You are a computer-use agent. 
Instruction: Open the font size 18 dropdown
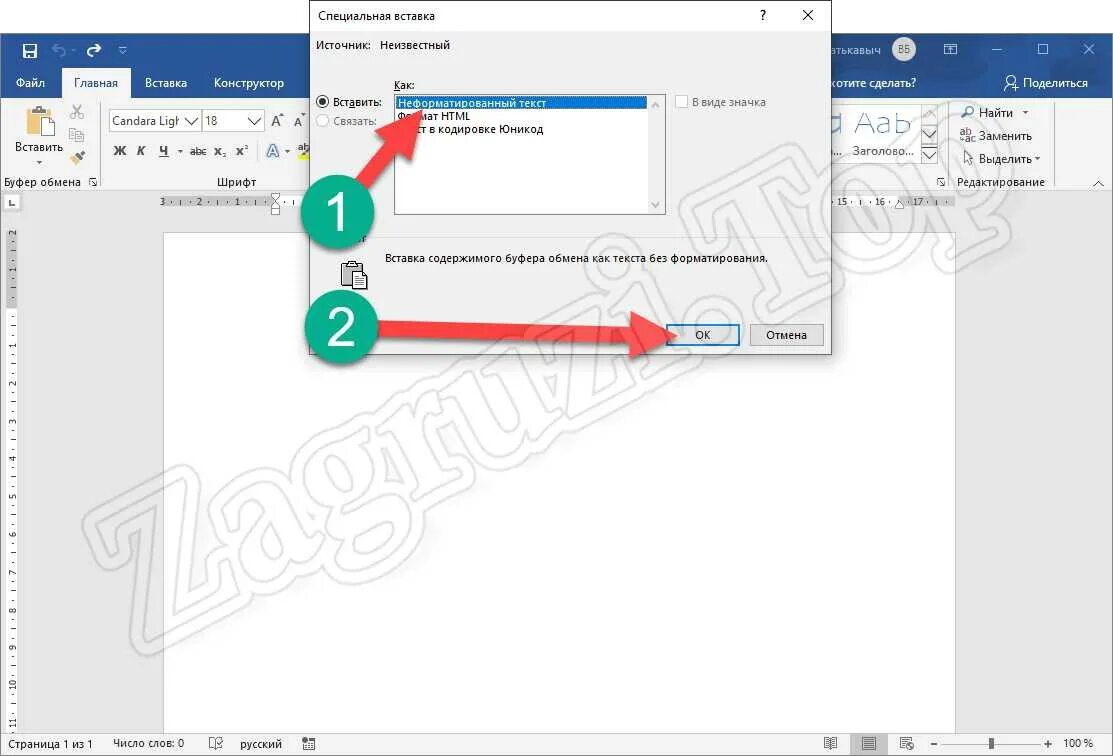[254, 121]
